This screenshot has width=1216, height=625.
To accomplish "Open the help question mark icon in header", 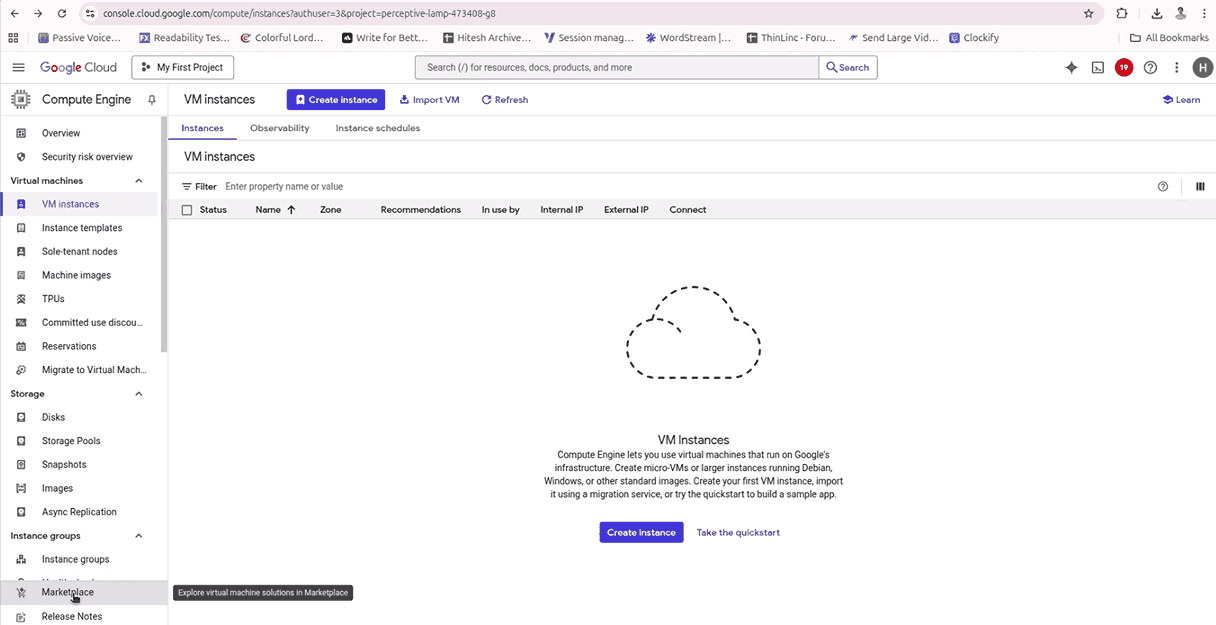I will coord(1150,68).
